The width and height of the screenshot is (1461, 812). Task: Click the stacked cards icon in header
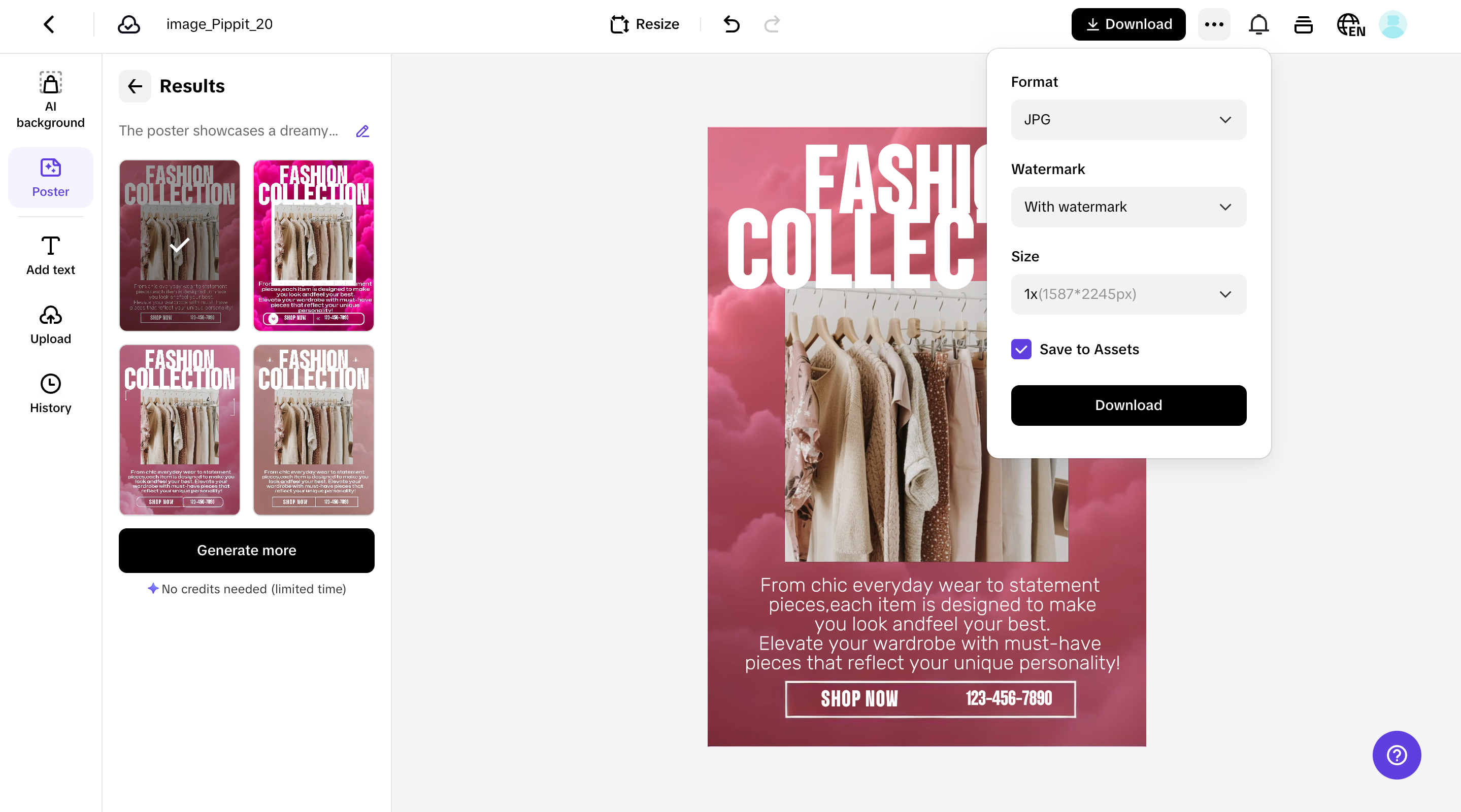point(1303,25)
